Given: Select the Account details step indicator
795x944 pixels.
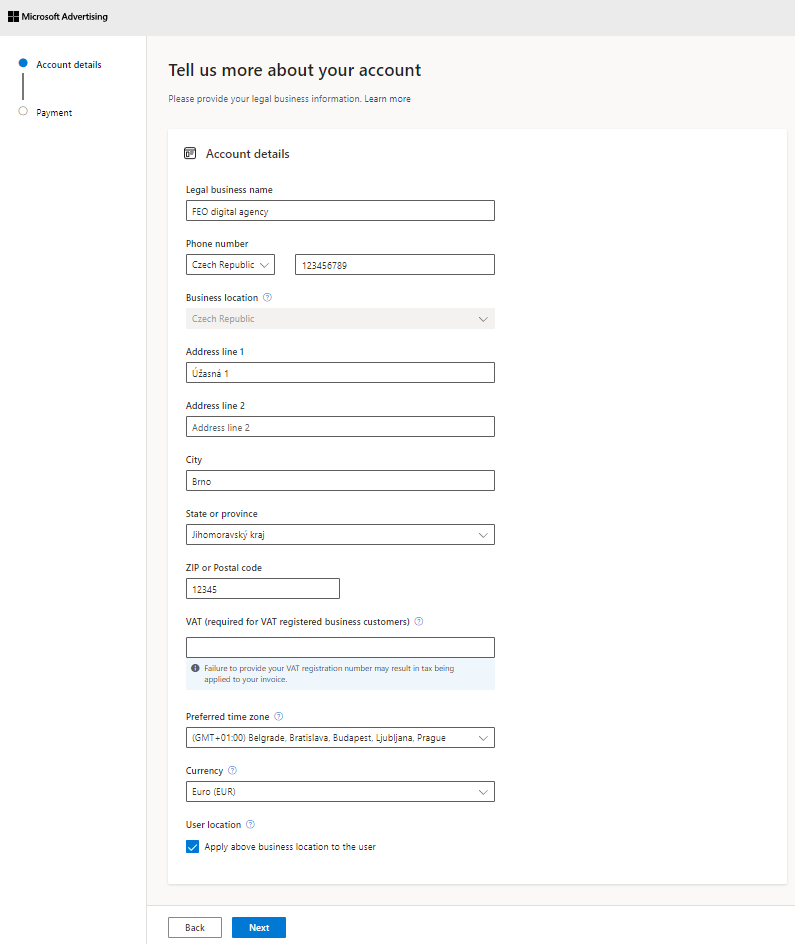Looking at the screenshot, I should (23, 63).
